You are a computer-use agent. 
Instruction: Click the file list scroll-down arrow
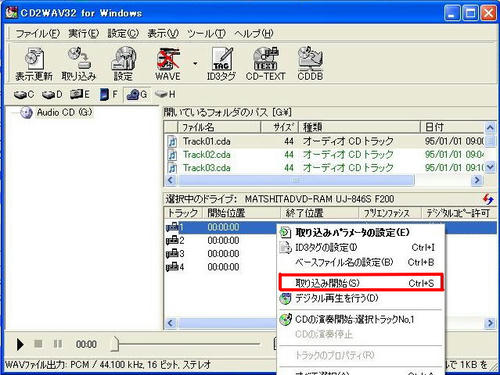tap(490, 167)
